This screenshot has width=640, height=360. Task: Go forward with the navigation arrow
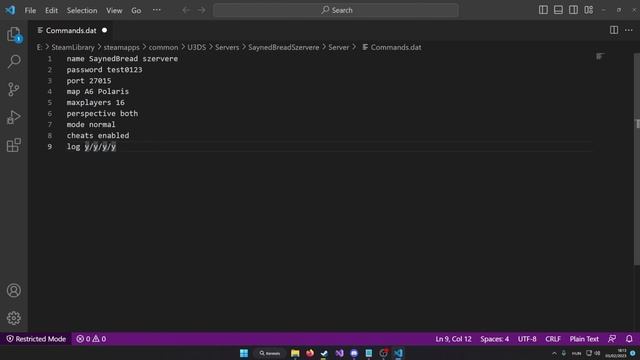(x=202, y=10)
